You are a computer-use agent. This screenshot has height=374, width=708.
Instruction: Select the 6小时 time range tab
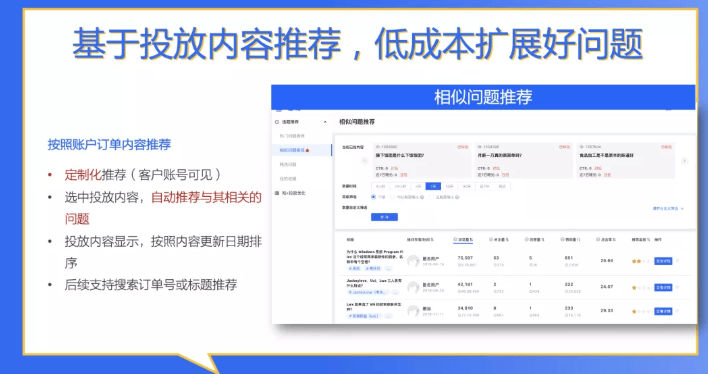click(x=381, y=186)
